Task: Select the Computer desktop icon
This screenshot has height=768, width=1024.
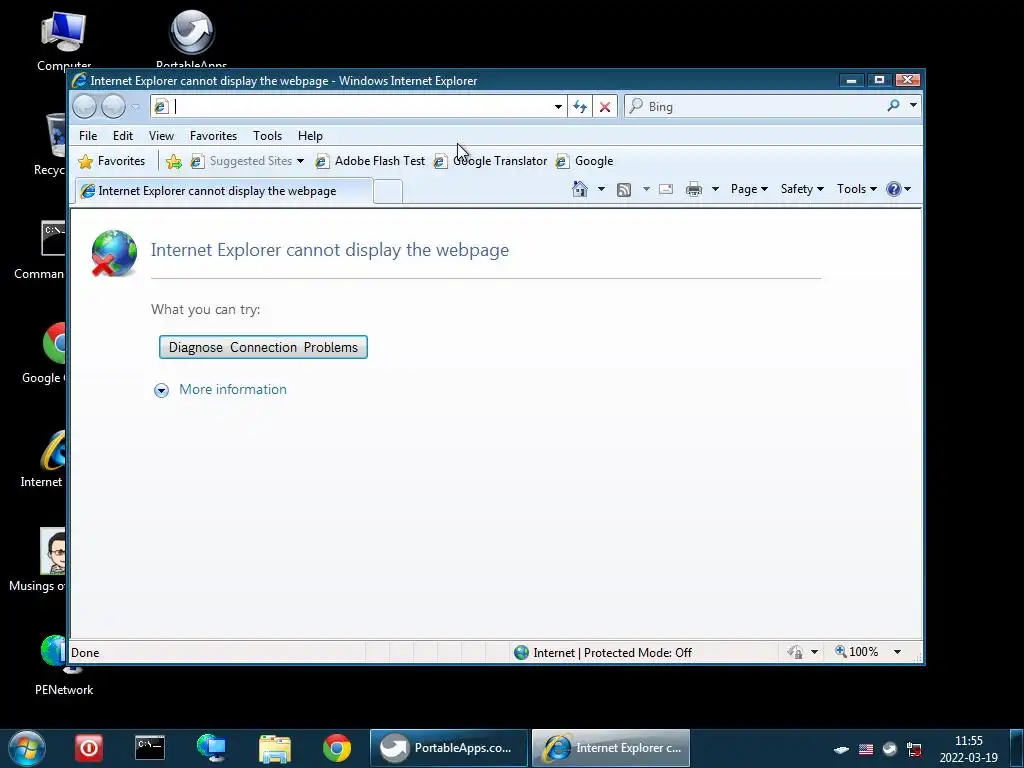Action: 64,40
